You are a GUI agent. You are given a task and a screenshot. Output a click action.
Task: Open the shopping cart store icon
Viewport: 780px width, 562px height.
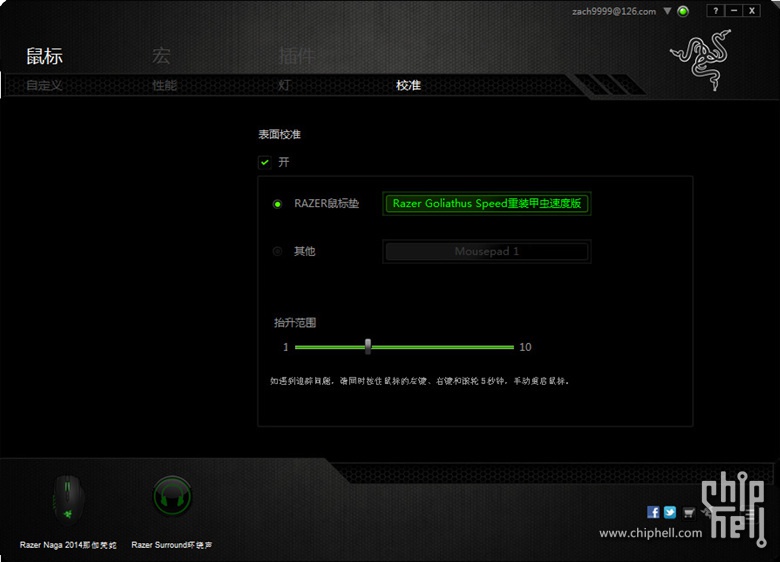coord(688,513)
